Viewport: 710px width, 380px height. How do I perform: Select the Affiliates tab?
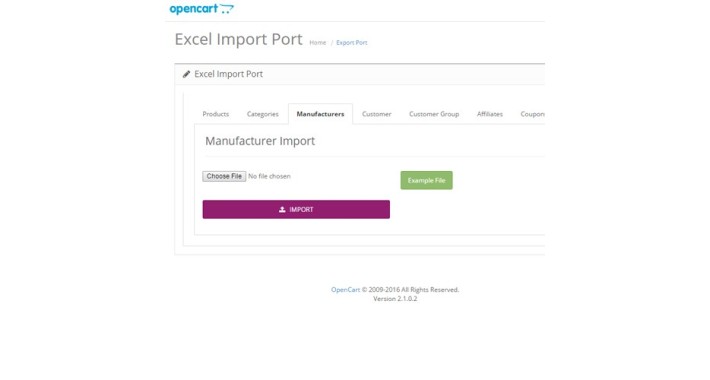click(x=489, y=114)
